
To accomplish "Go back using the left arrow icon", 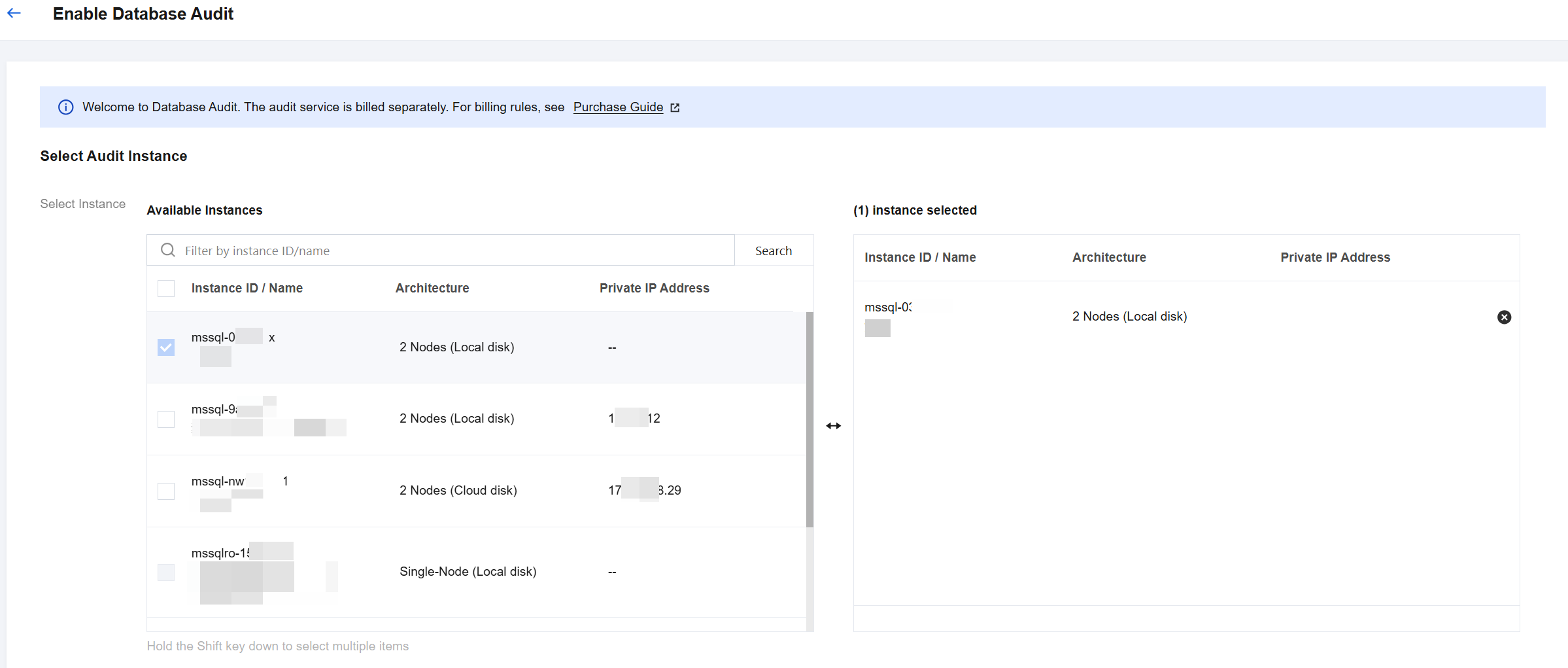I will (x=14, y=13).
